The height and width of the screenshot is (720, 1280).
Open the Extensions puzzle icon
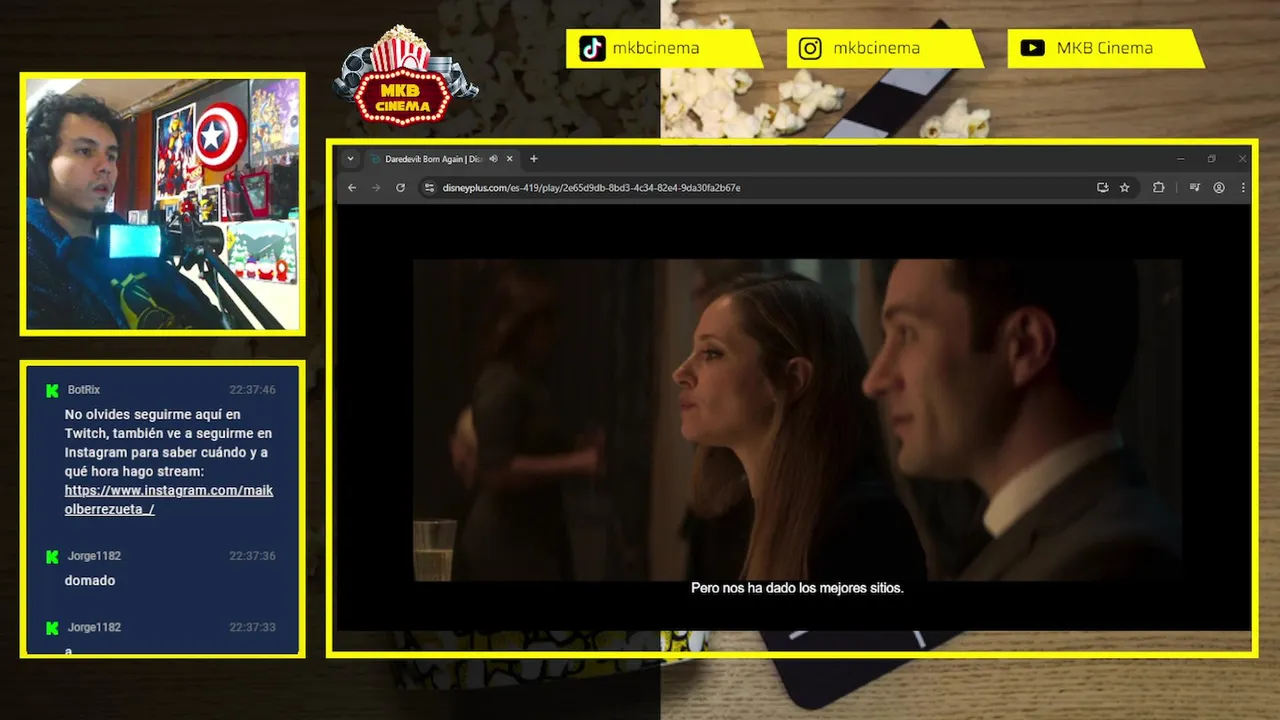click(1159, 188)
